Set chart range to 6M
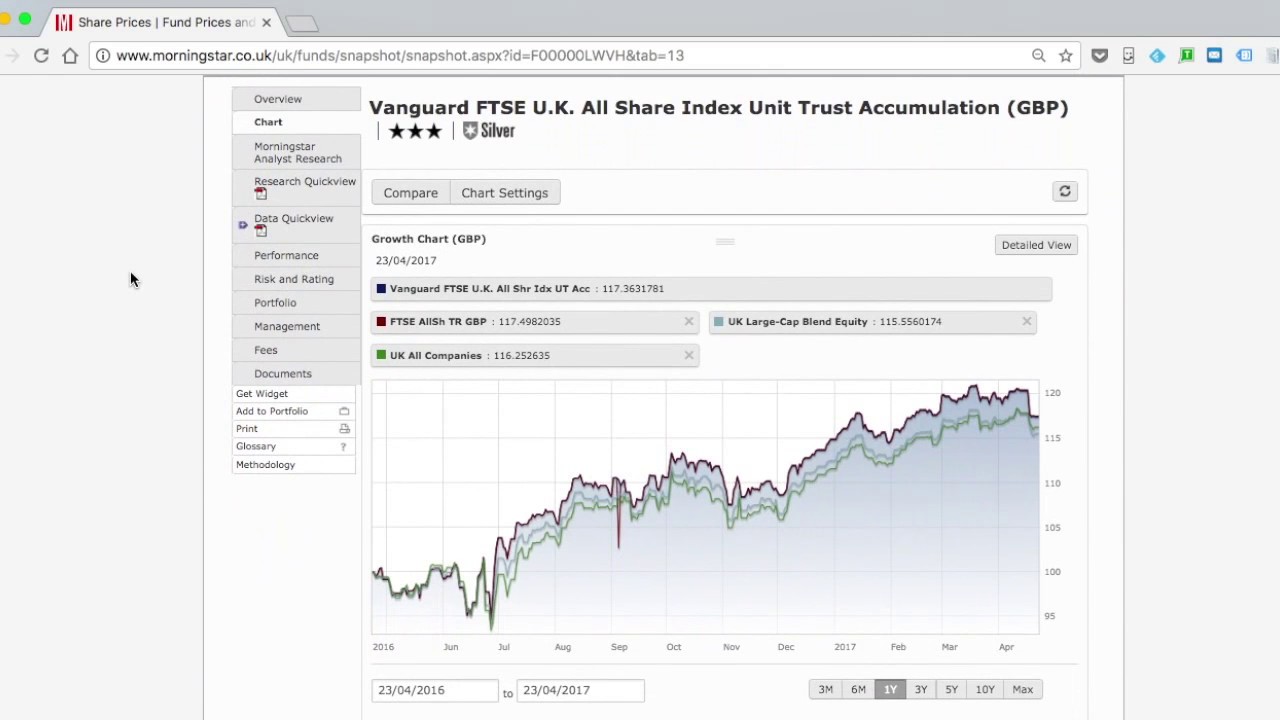Viewport: 1280px width, 720px height. pos(858,690)
